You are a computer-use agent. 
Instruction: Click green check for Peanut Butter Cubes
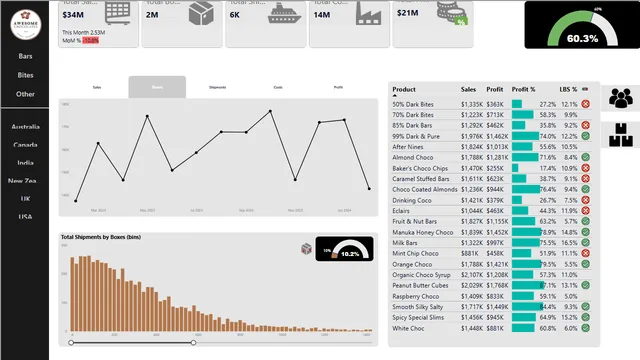click(585, 285)
